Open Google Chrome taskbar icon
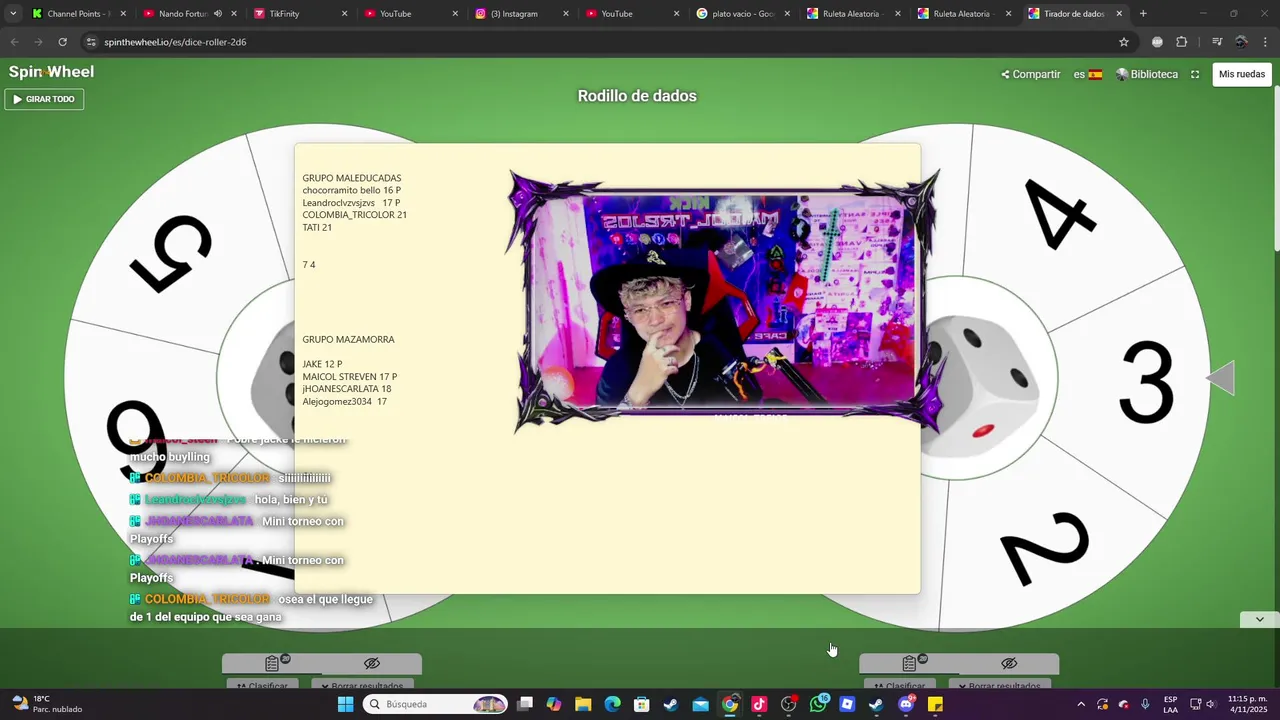This screenshot has height=720, width=1280. [730, 704]
